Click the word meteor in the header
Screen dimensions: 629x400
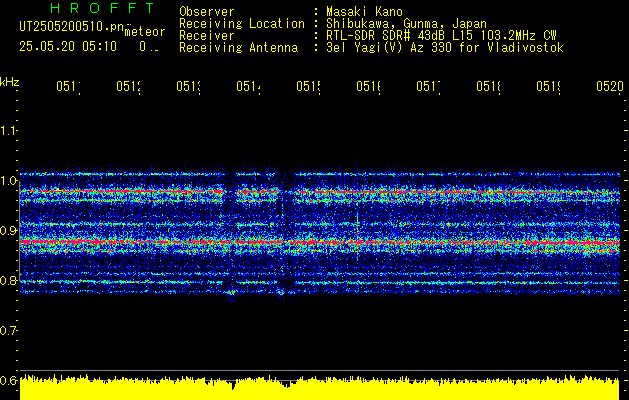145,32
